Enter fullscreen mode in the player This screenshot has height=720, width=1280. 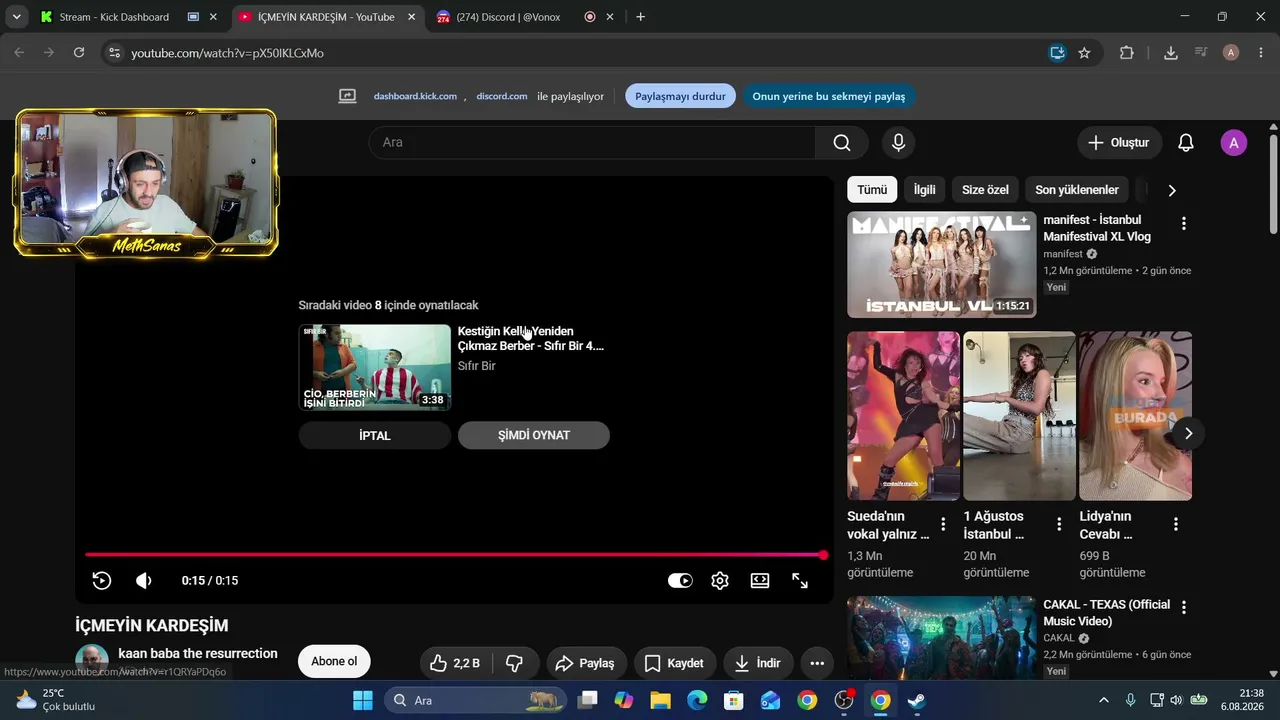(x=800, y=580)
